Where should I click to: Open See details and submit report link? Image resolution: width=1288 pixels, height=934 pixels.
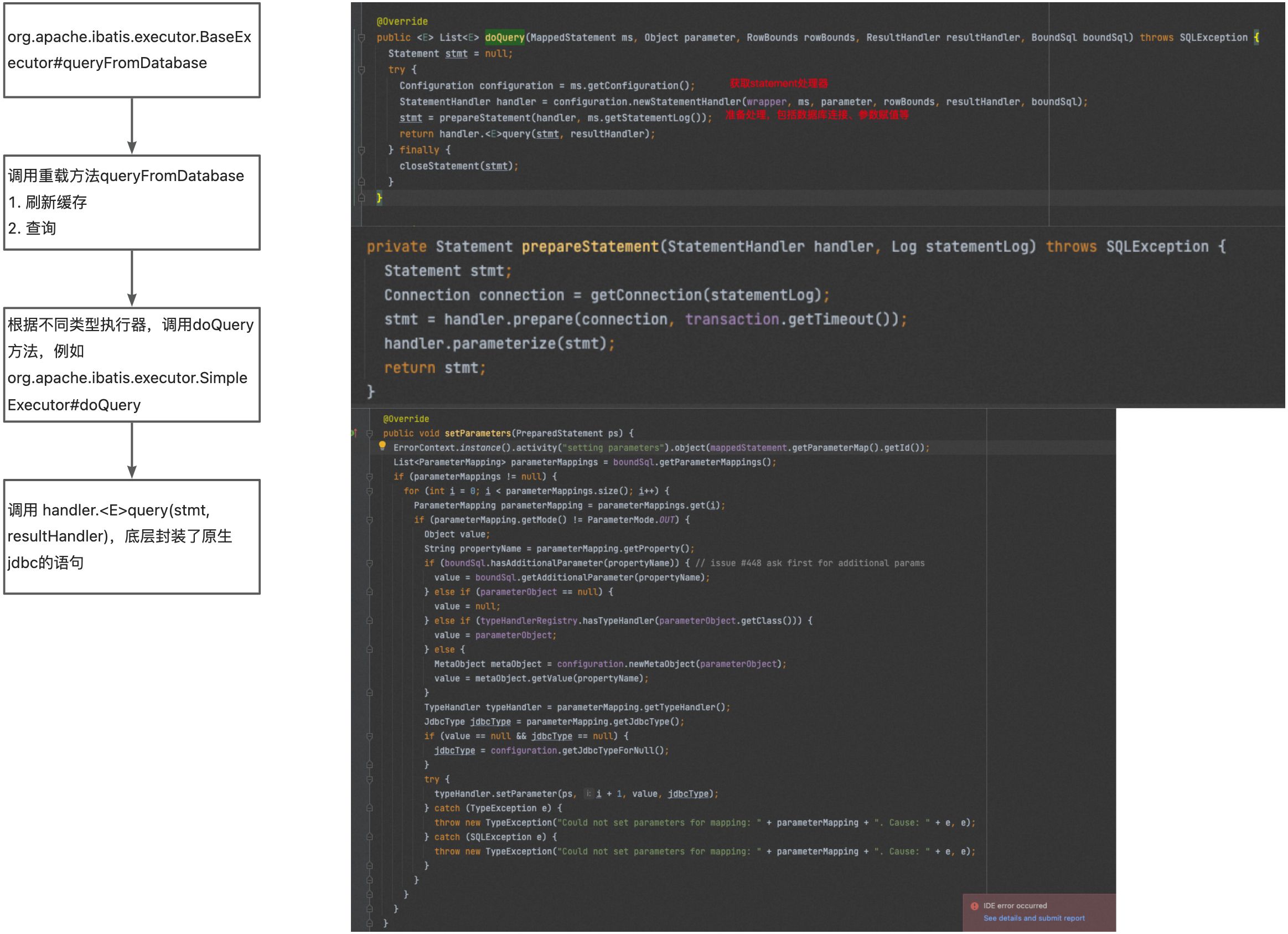pos(1033,918)
